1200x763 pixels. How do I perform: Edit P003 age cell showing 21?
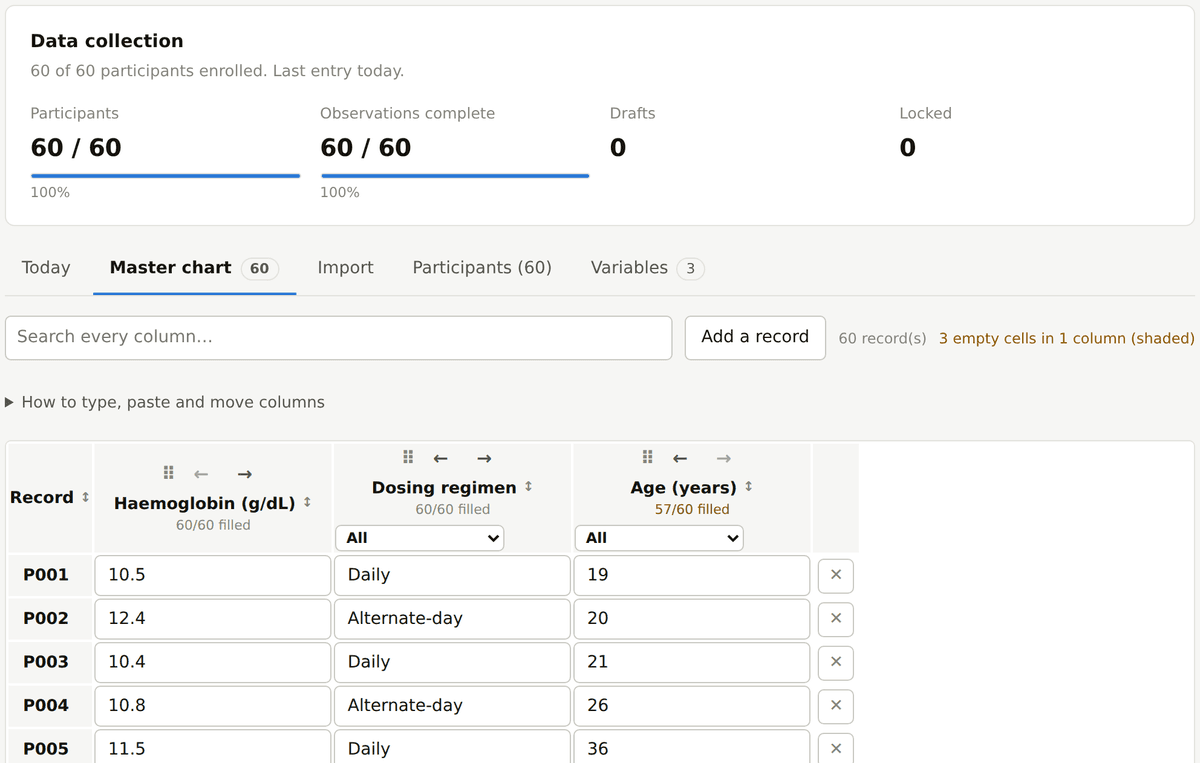pyautogui.click(x=692, y=662)
